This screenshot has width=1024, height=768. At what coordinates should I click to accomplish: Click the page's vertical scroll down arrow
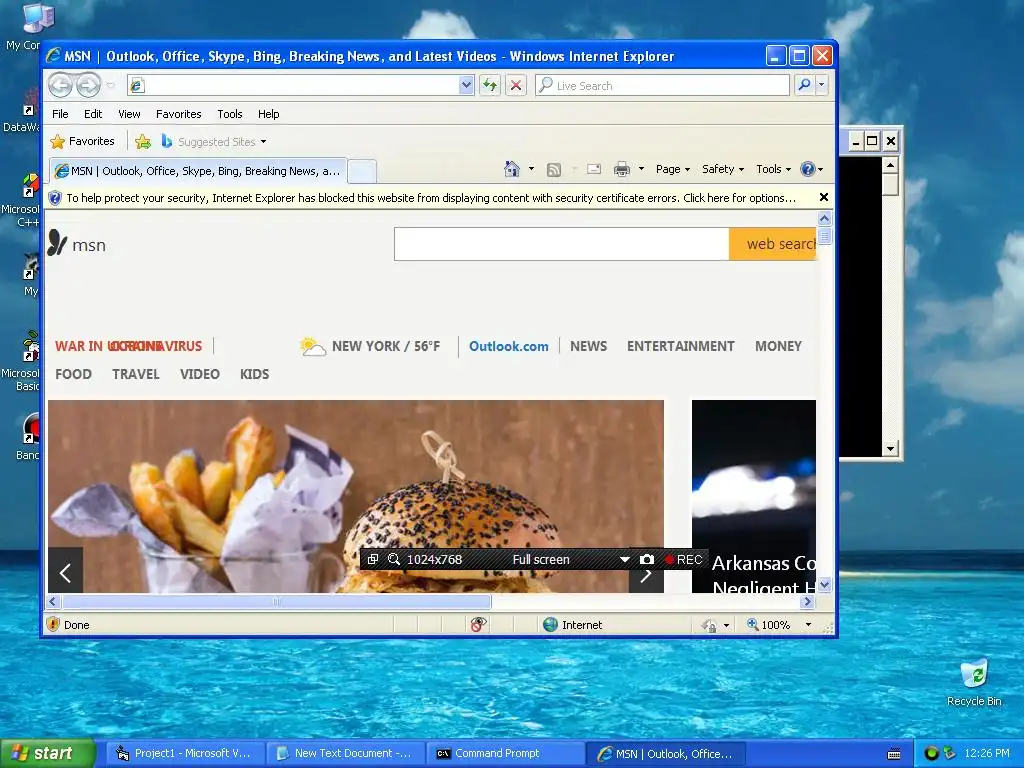tap(824, 584)
